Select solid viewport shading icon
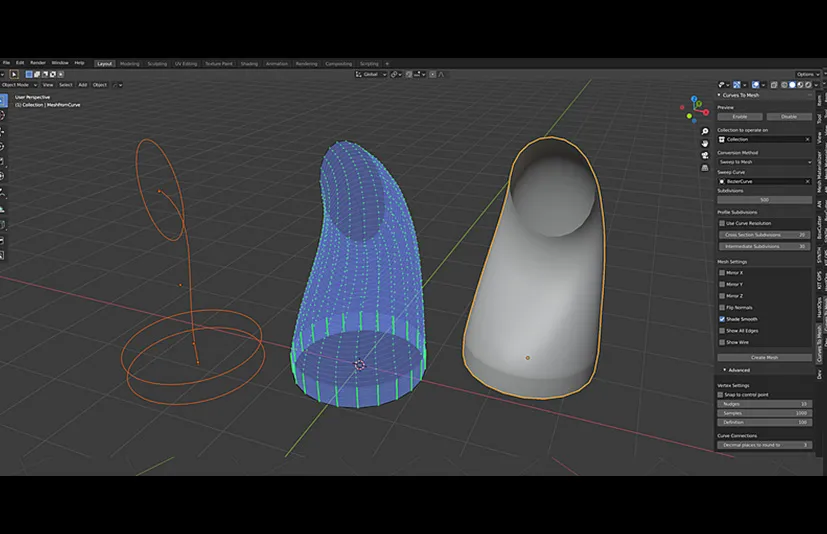The height and width of the screenshot is (534, 827). (x=792, y=84)
